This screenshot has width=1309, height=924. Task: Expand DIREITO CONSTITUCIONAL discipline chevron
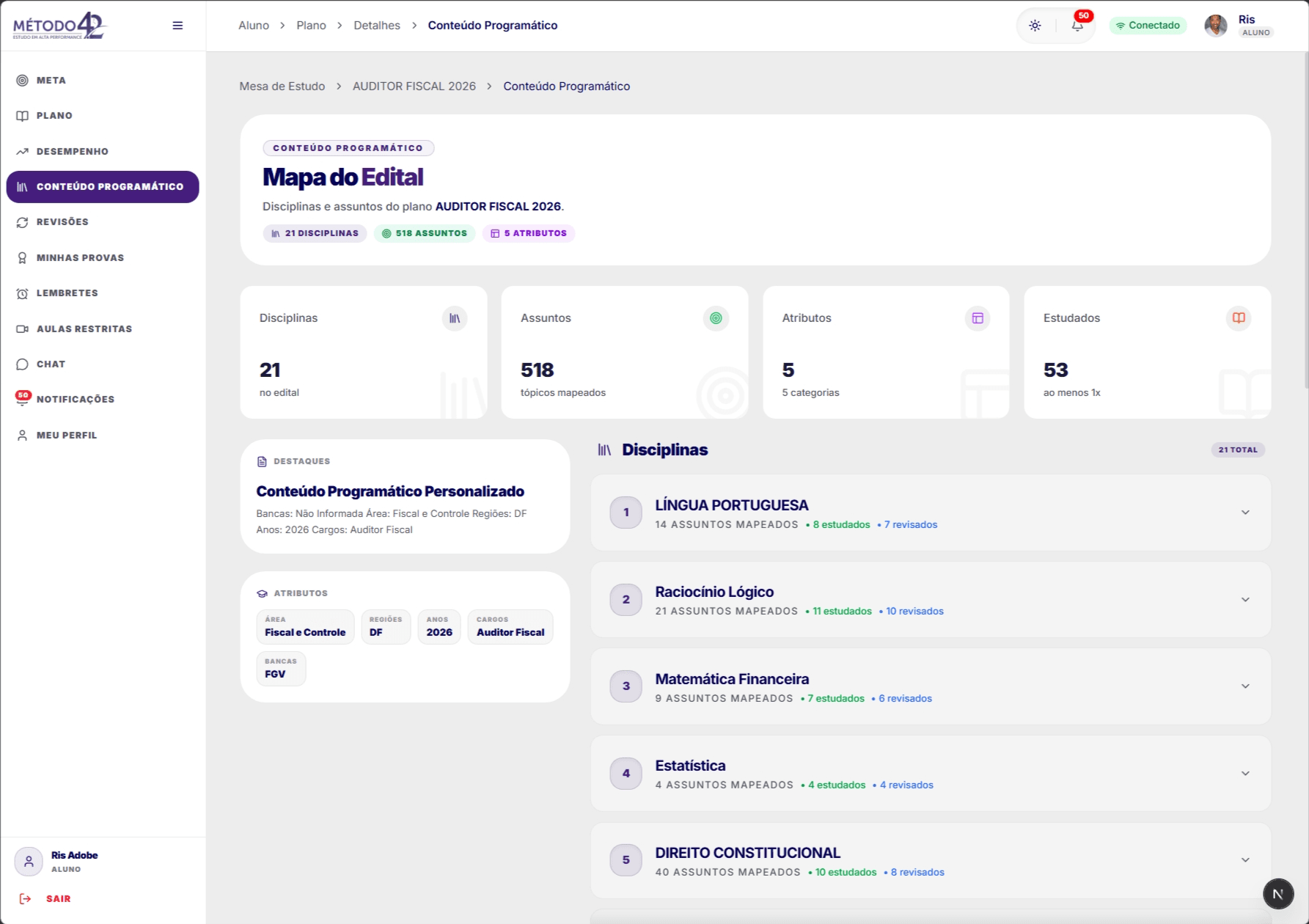(x=1245, y=860)
